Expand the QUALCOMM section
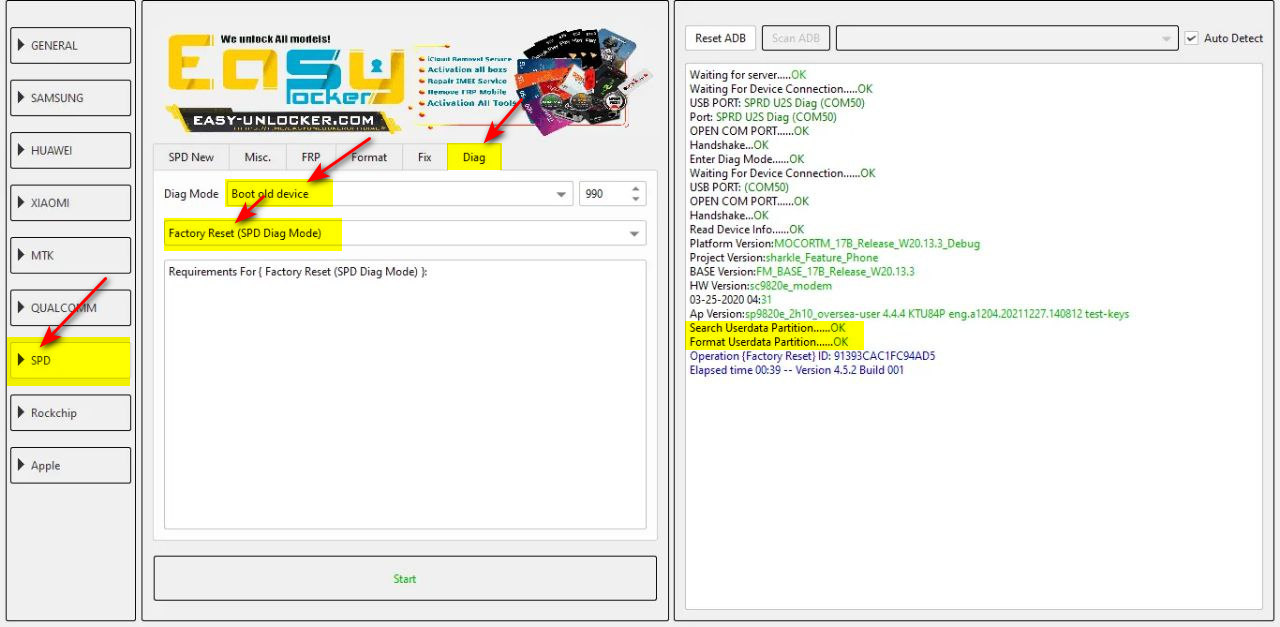 [x=70, y=308]
